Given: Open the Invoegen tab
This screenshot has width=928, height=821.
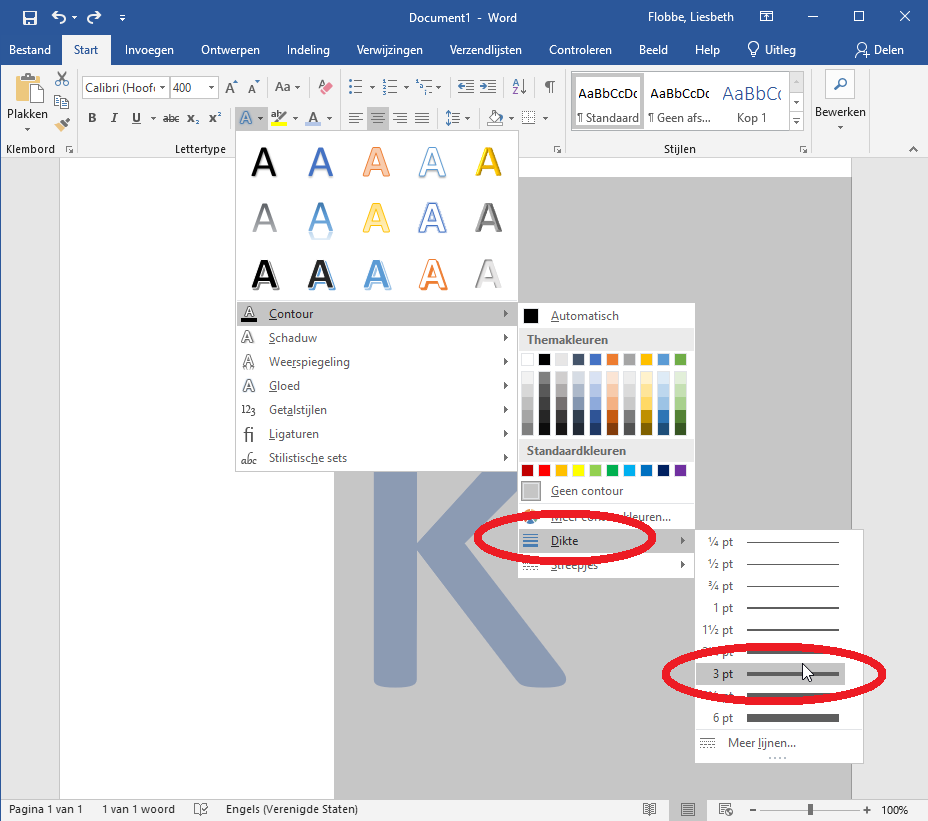Looking at the screenshot, I should [149, 50].
